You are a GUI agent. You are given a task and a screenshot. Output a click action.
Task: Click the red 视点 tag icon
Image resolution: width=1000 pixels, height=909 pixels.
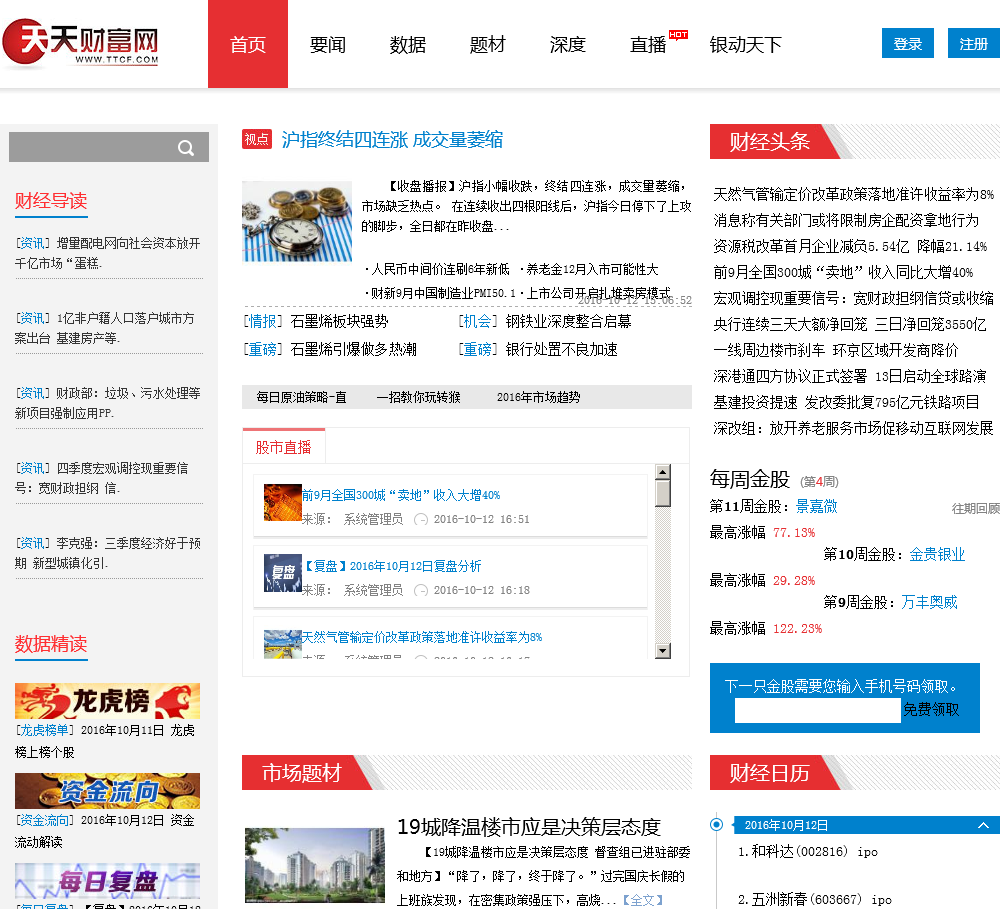(257, 139)
